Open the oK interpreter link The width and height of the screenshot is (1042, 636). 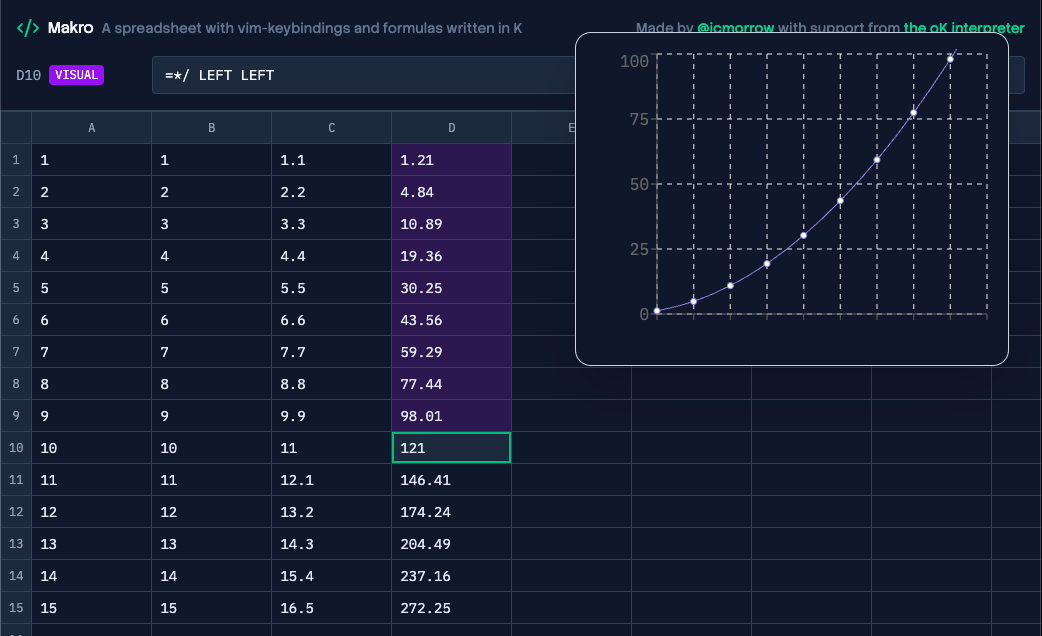pos(964,28)
